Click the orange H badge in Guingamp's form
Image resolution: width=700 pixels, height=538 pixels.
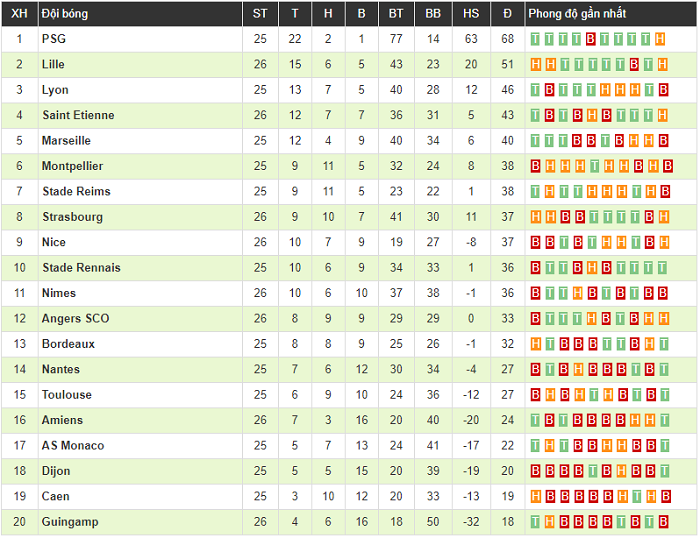[549, 522]
